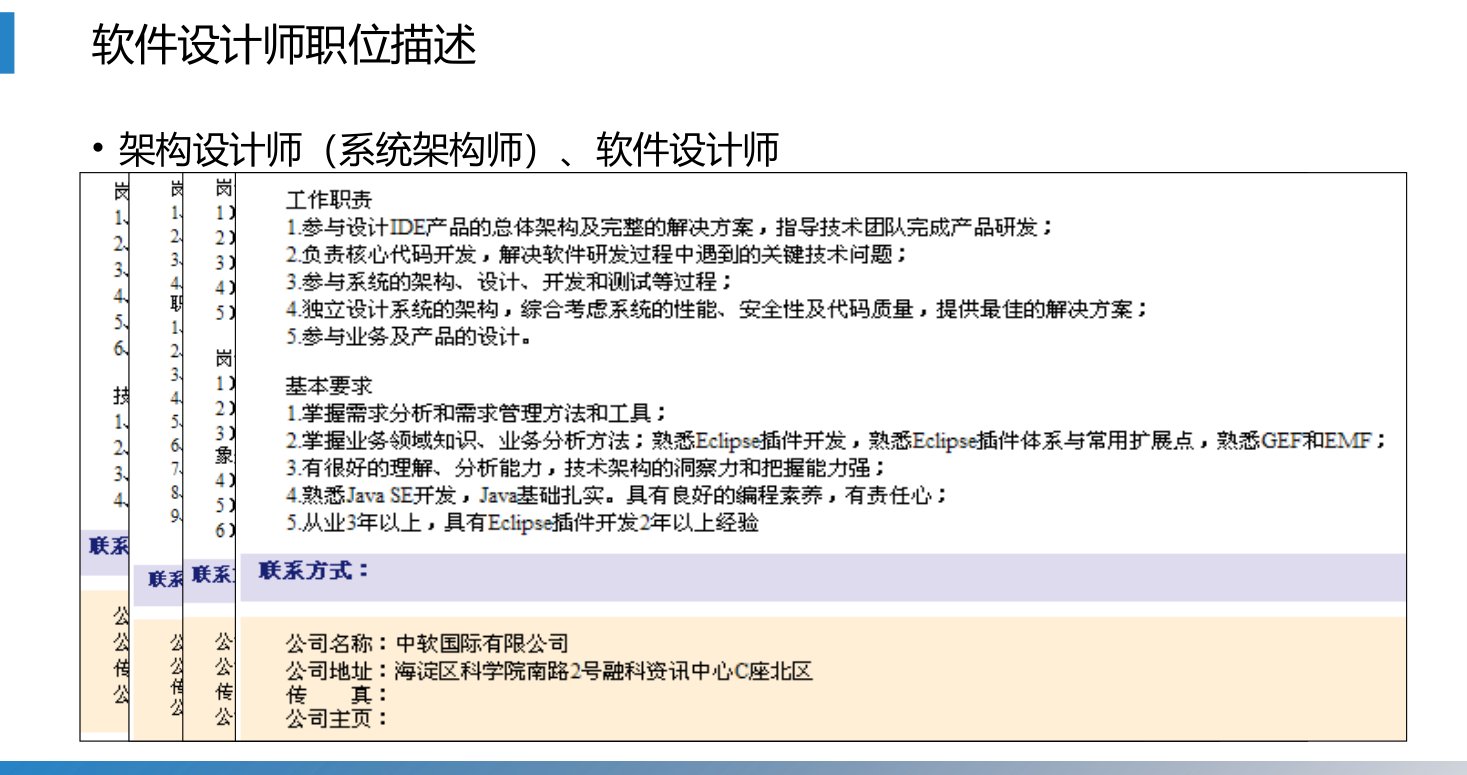The height and width of the screenshot is (775, 1467).
Task: Click the full "联系方式：" section header
Action: pos(823,577)
